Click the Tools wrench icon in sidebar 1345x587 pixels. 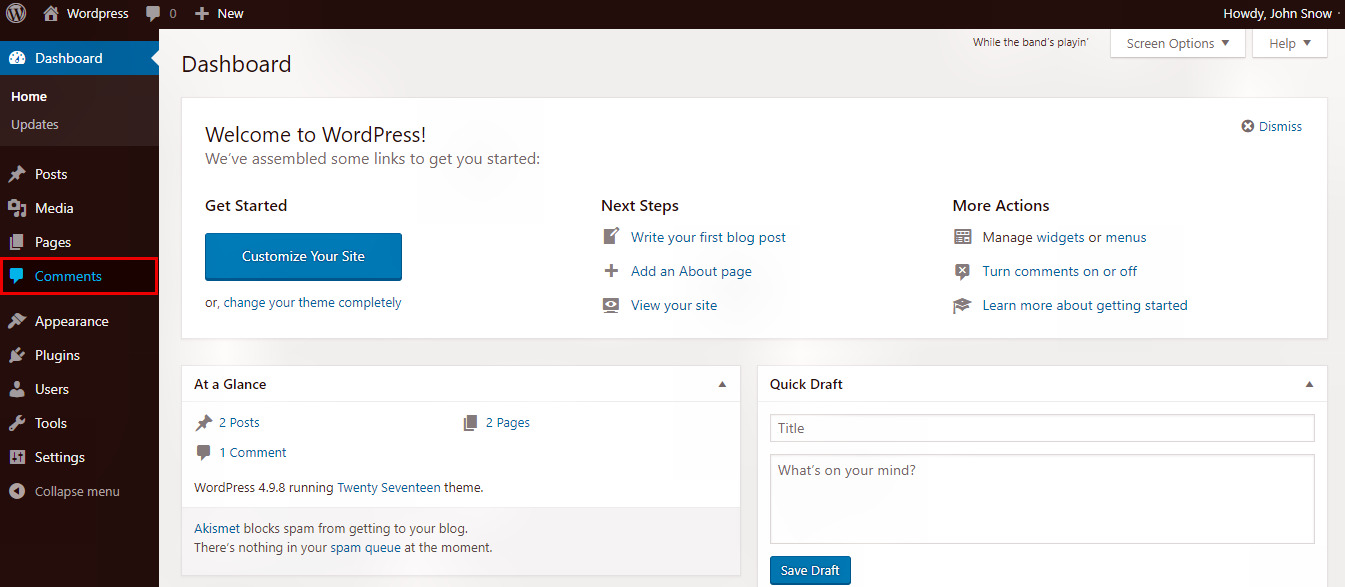coord(17,423)
